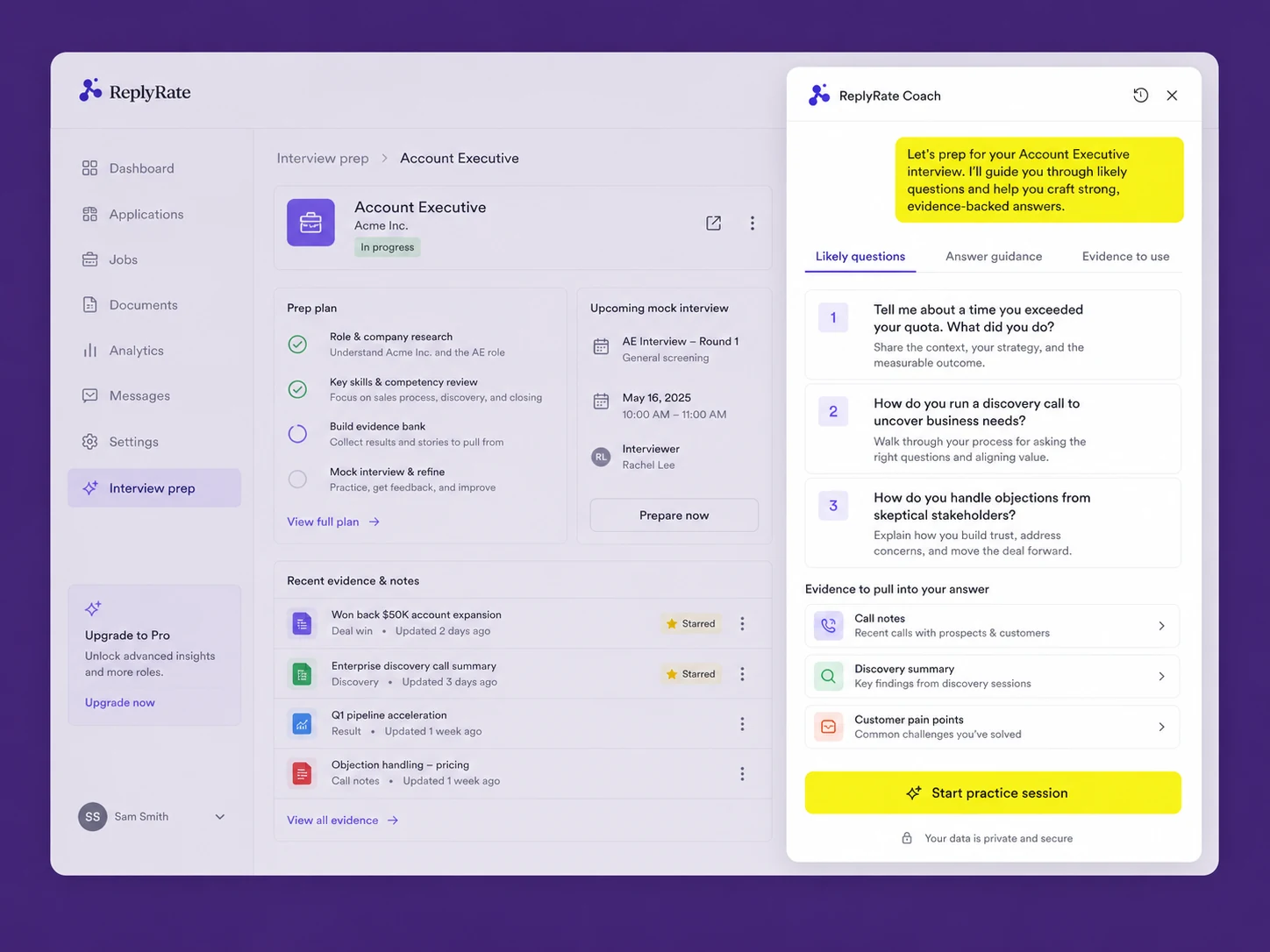Toggle Starred on Enterprise discovery call summary
1270x952 pixels.
[691, 674]
